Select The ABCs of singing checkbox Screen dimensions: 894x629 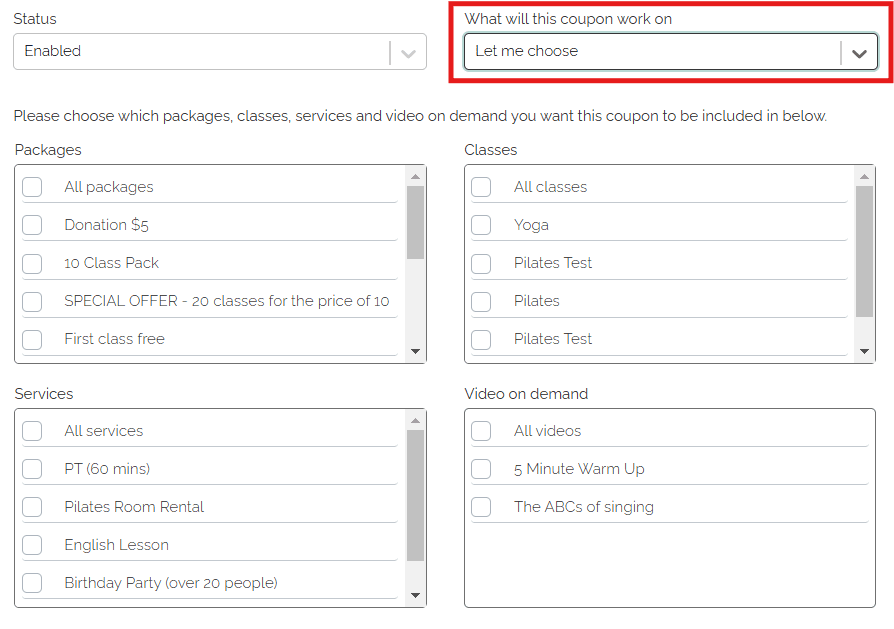point(482,507)
